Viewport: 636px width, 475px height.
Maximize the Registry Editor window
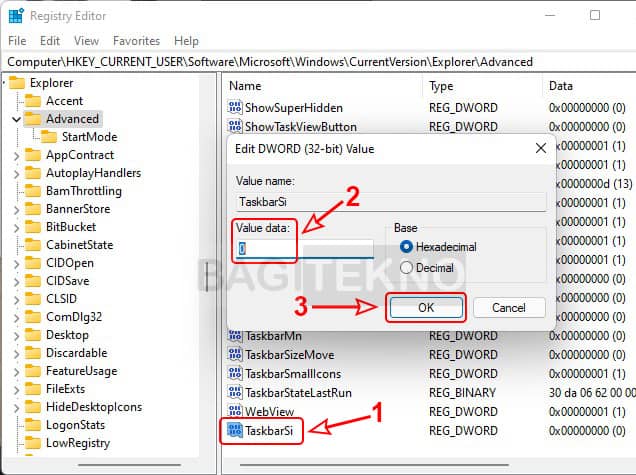[595, 15]
